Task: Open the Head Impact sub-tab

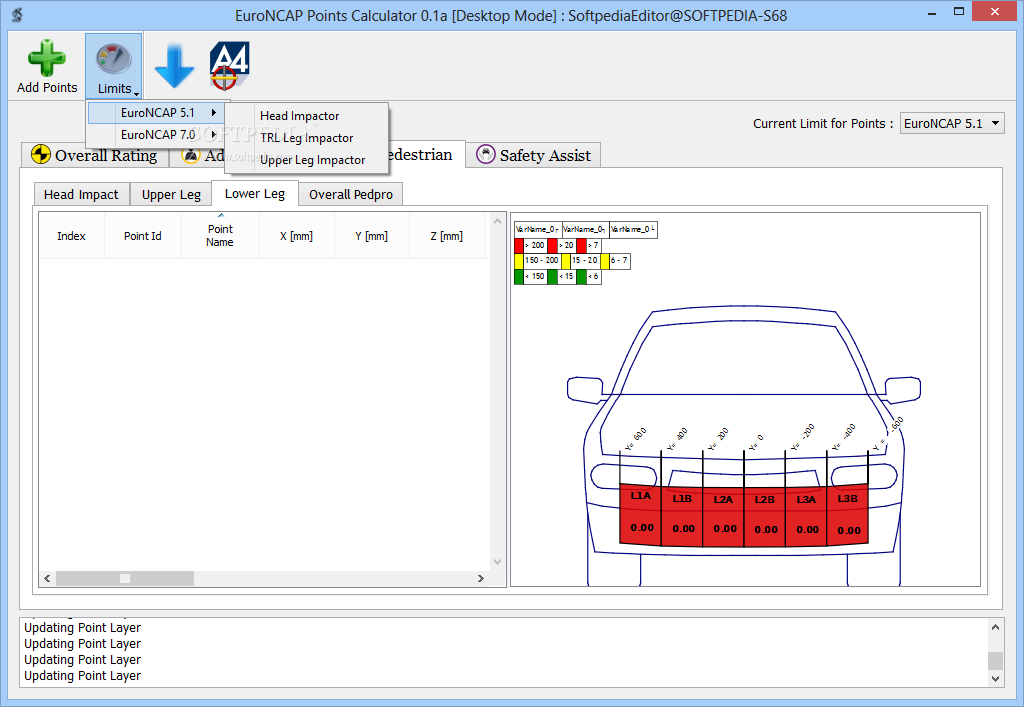Action: pos(81,195)
